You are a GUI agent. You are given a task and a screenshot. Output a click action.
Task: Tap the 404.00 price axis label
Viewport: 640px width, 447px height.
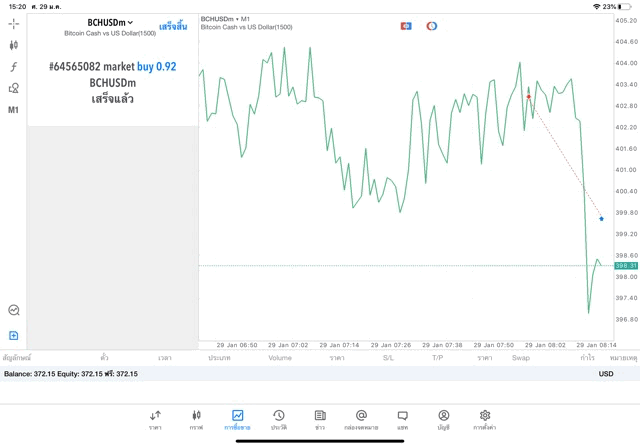pos(626,63)
